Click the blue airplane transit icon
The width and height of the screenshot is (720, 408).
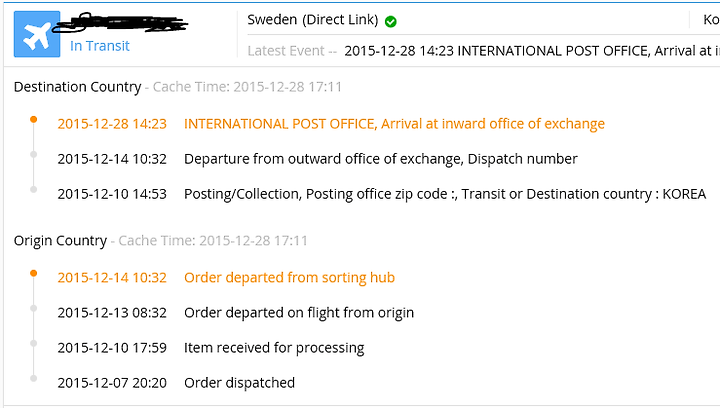pyautogui.click(x=37, y=34)
